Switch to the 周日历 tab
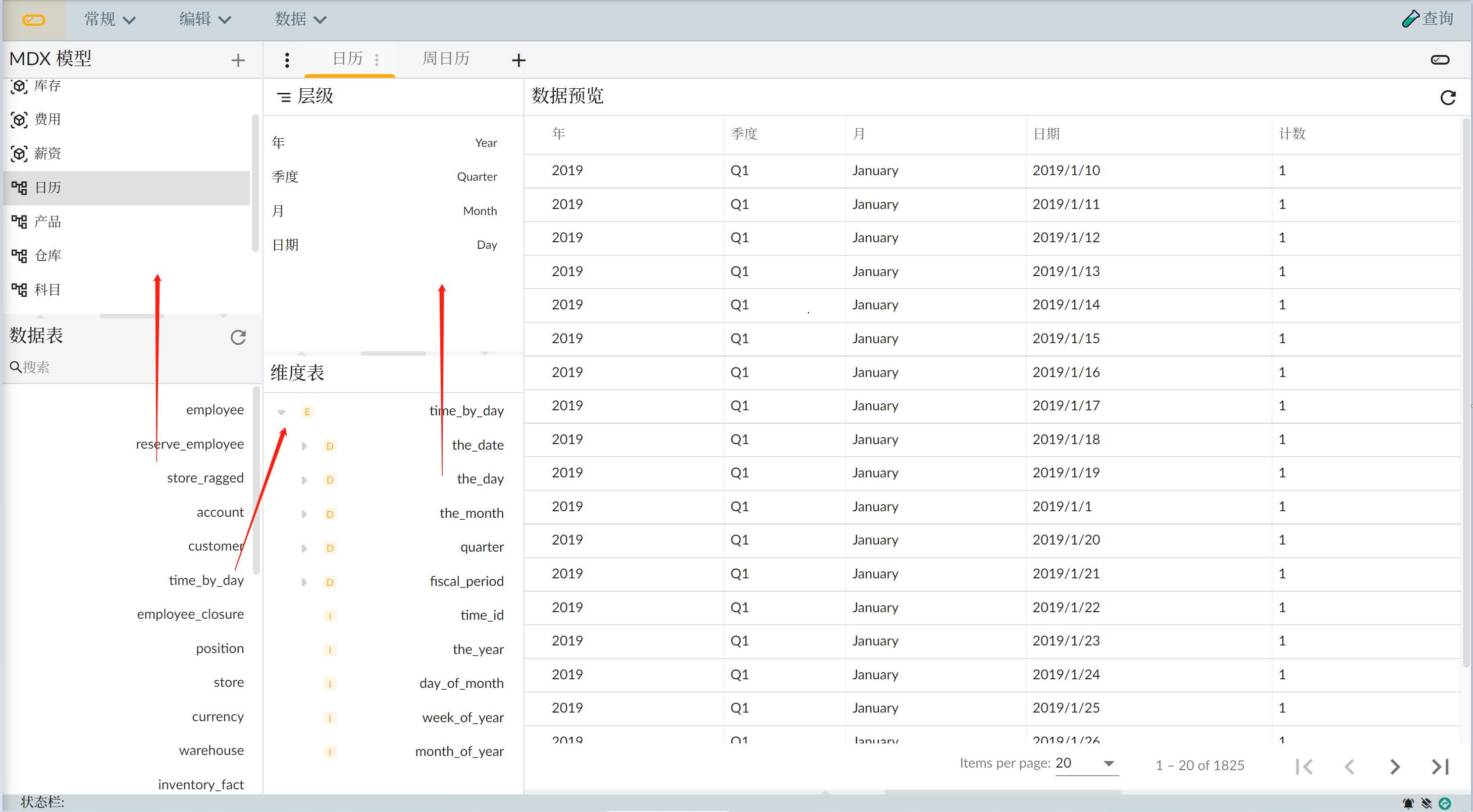1473x812 pixels. pyautogui.click(x=445, y=59)
